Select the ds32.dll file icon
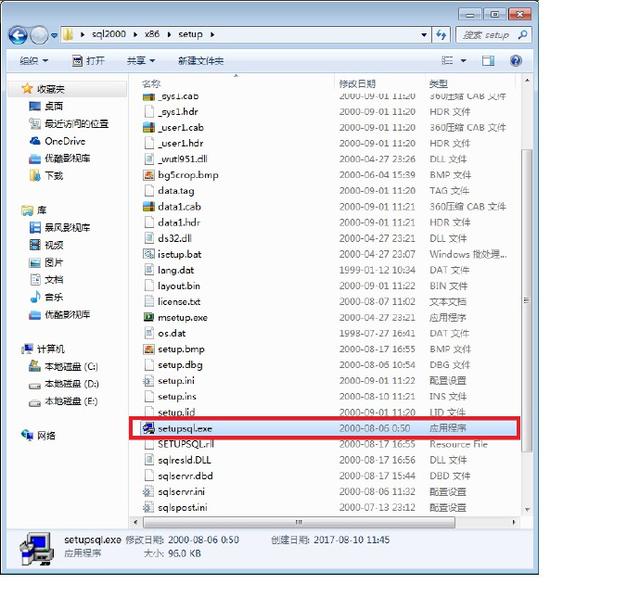Screen dimensions: 640x597 pyautogui.click(x=149, y=238)
